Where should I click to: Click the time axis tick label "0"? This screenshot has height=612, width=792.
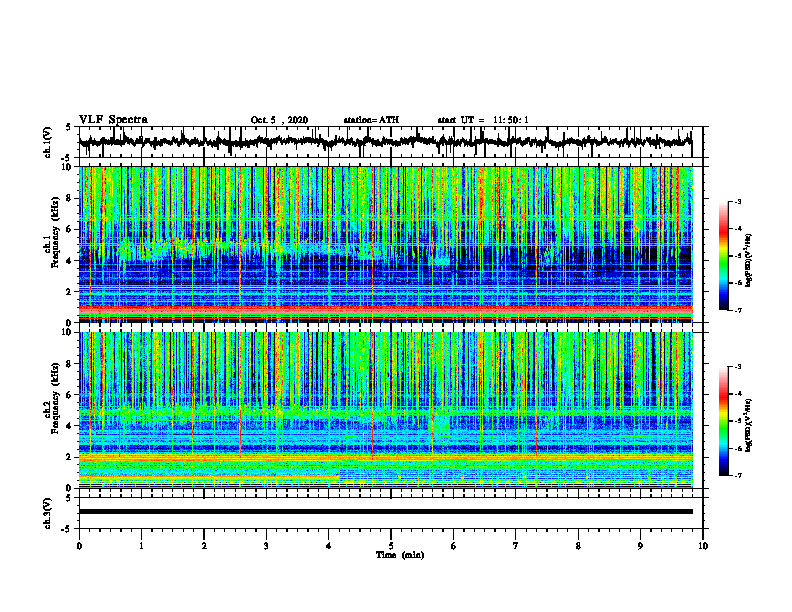click(79, 546)
